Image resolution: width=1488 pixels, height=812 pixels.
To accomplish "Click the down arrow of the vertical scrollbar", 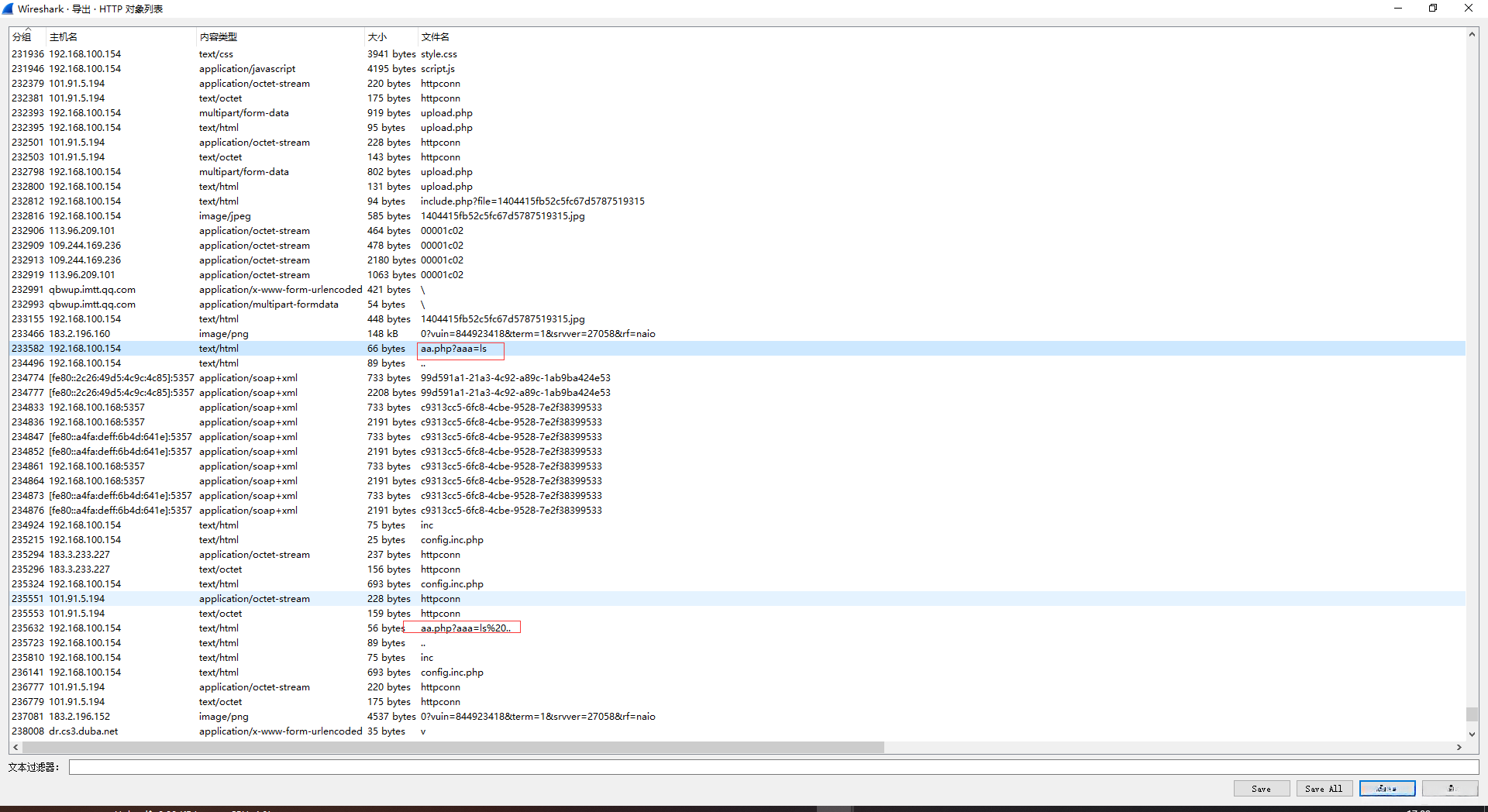I will point(1472,734).
